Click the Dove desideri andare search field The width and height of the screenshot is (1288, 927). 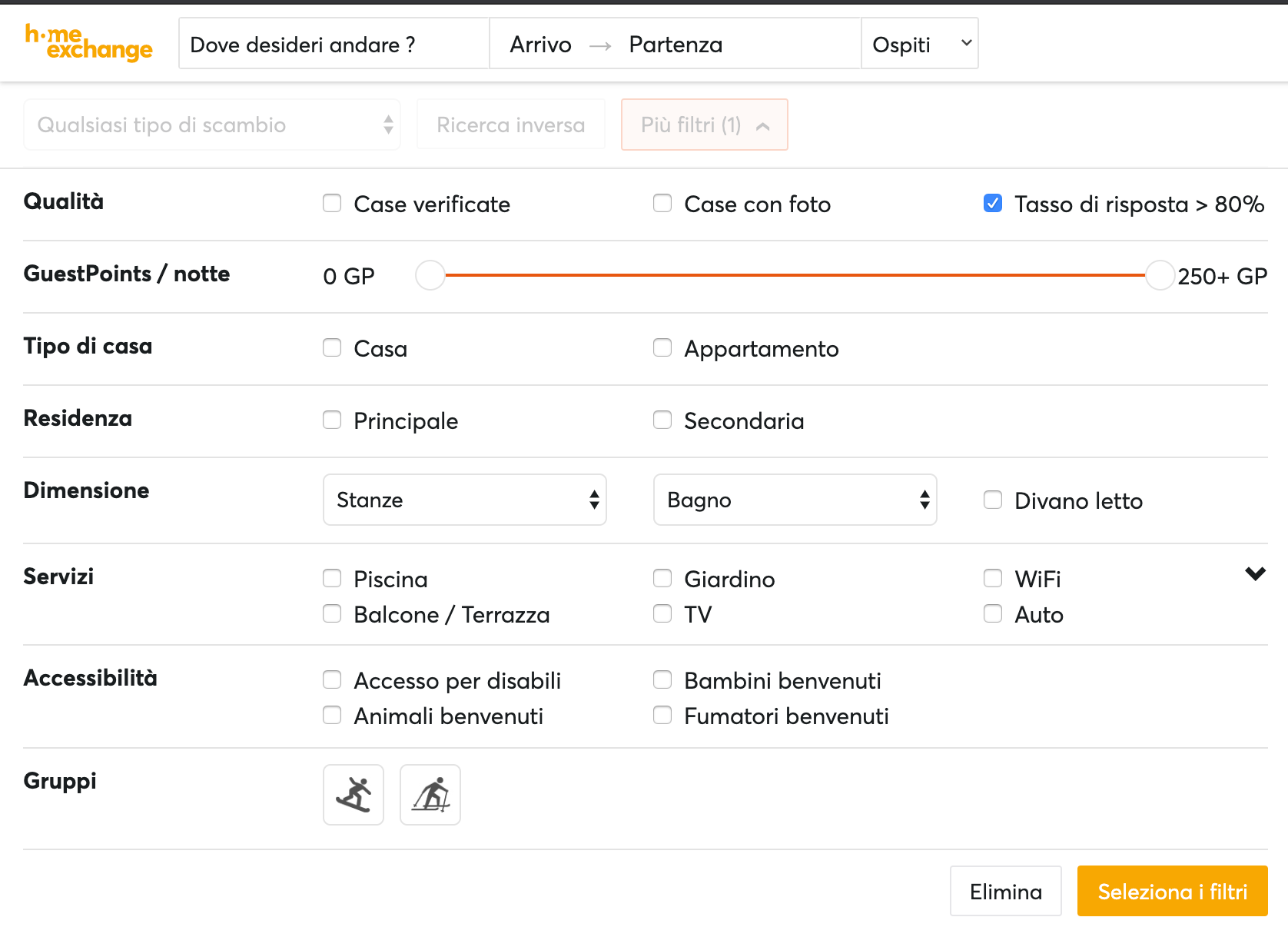point(334,44)
